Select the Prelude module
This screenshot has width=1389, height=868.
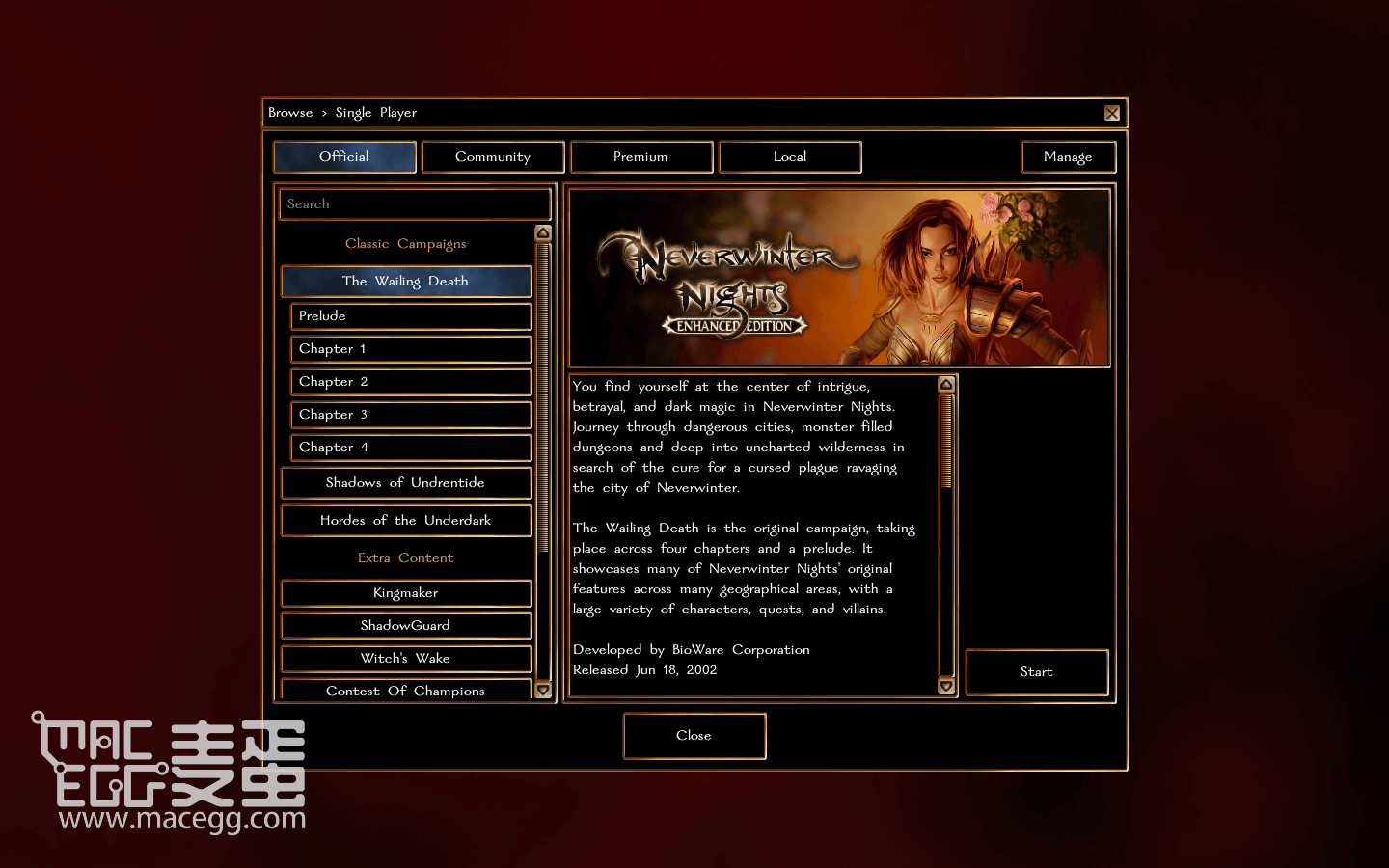click(x=411, y=316)
